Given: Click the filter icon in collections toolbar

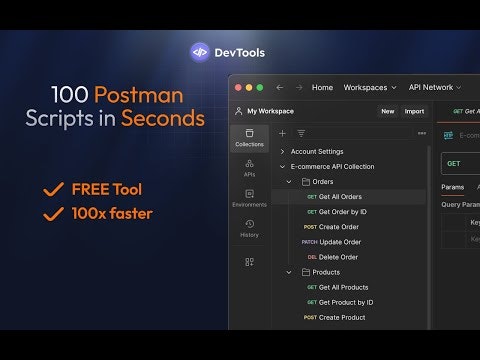Looking at the screenshot, I should [x=301, y=133].
